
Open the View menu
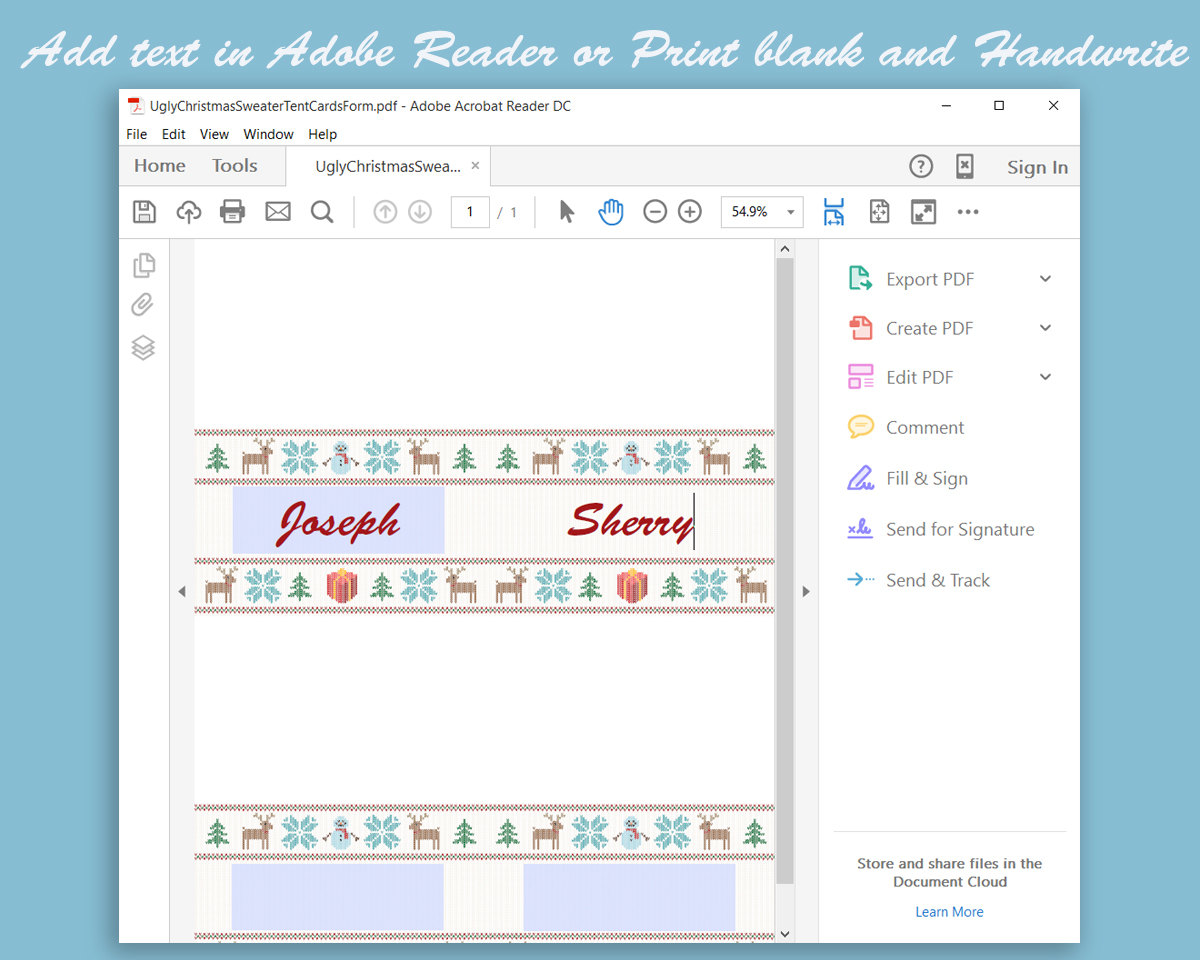pyautogui.click(x=214, y=134)
